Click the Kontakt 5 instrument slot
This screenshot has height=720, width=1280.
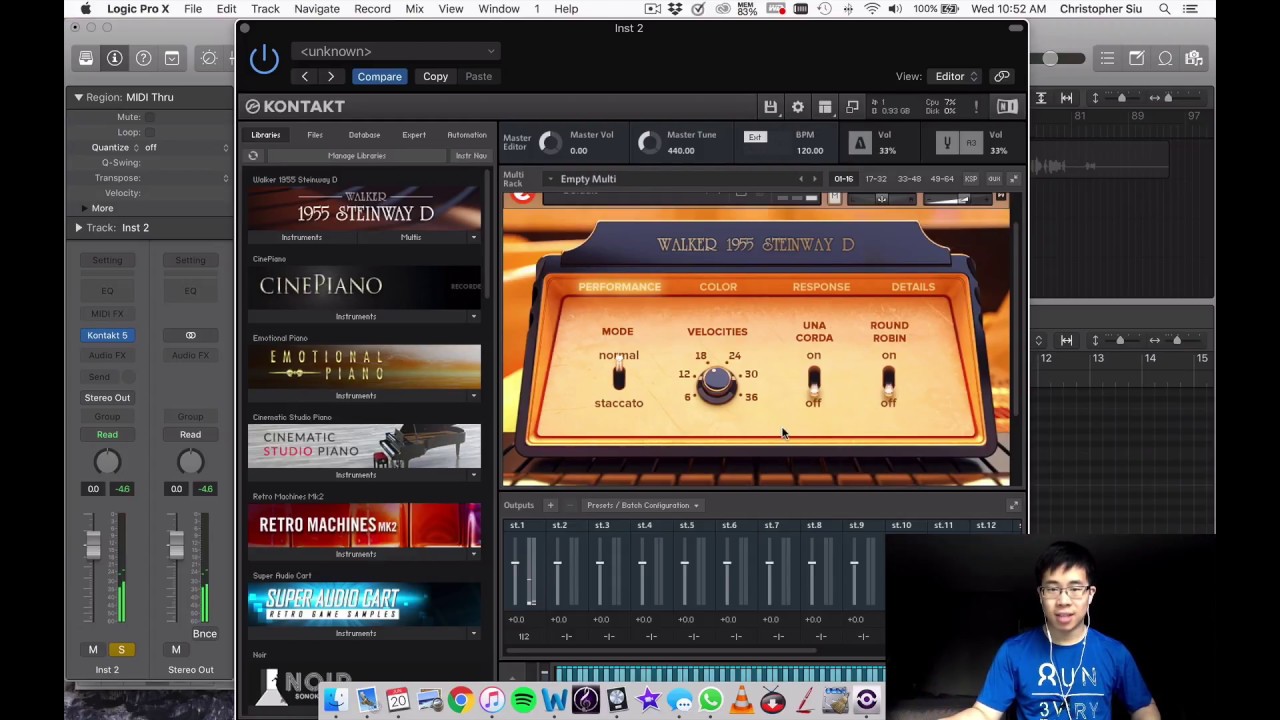point(107,335)
